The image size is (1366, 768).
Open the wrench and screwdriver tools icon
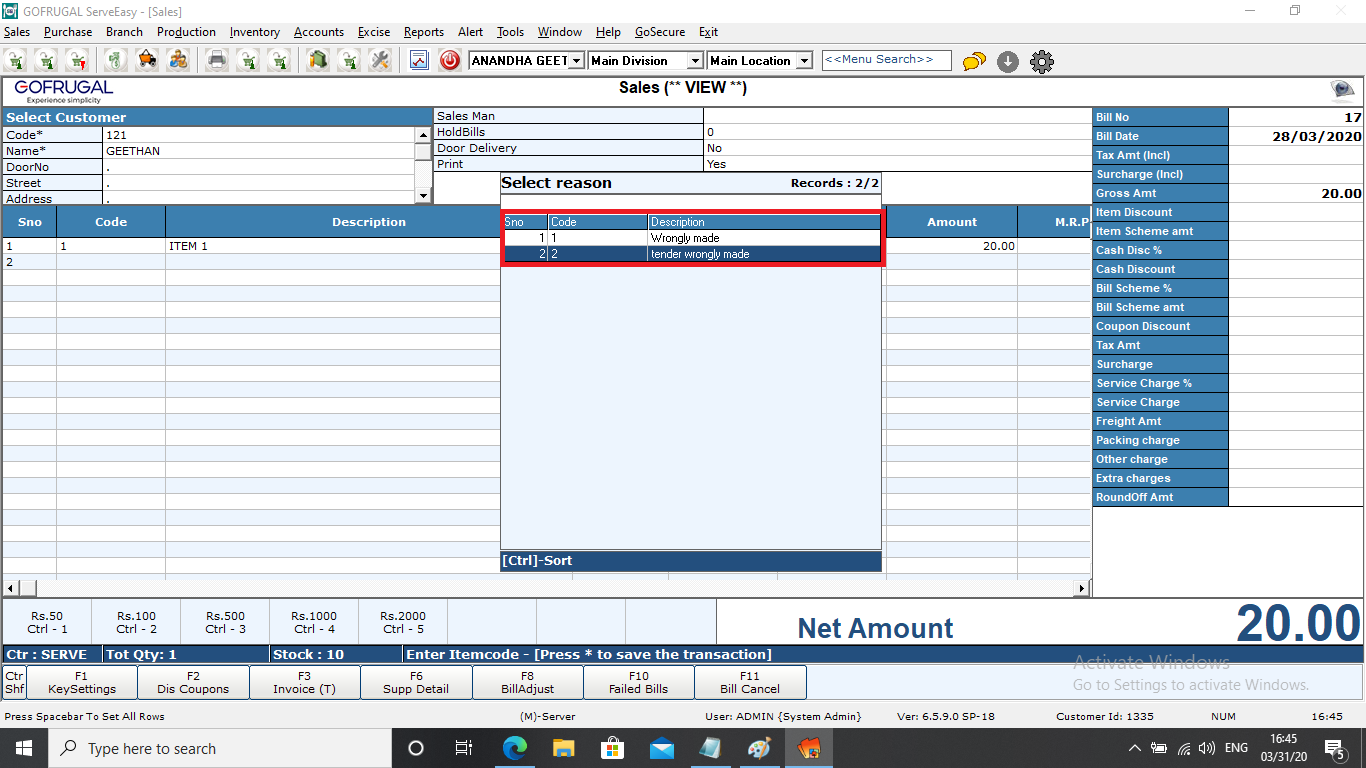tap(379, 60)
